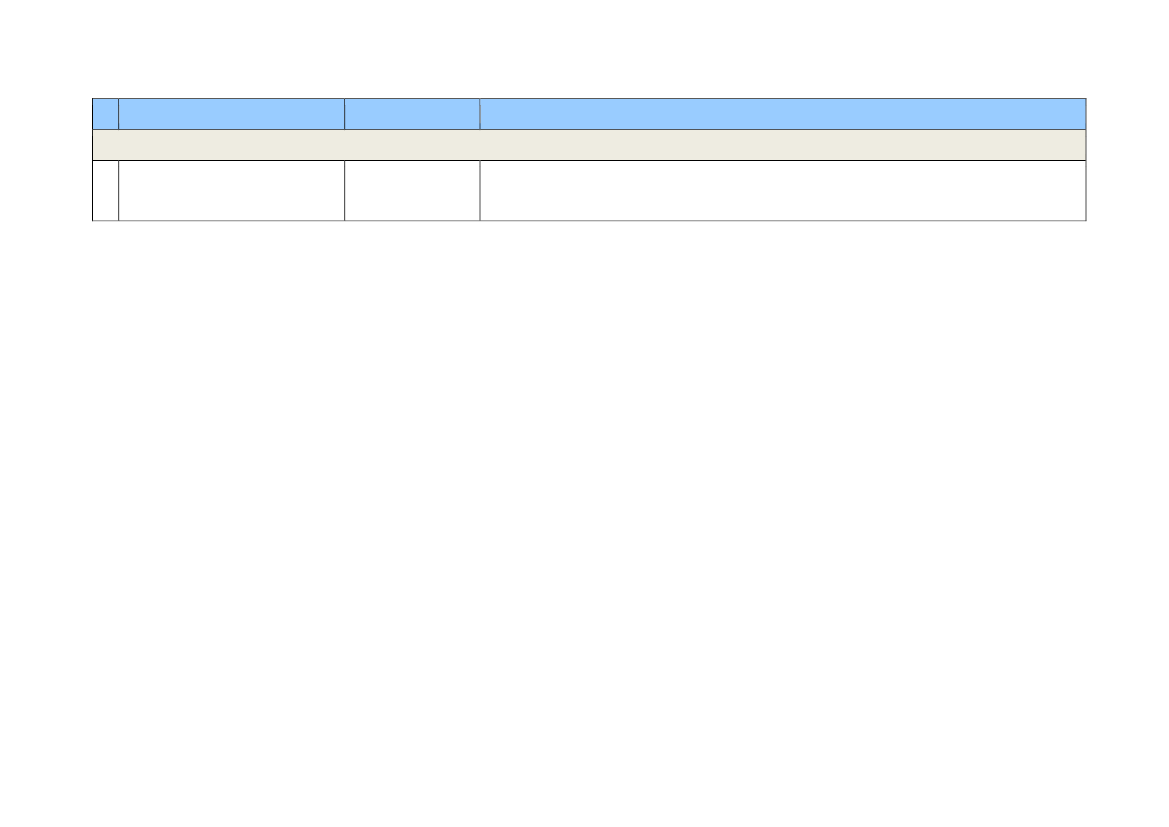Select the third blue header cell
1169x827 pixels.
coord(412,114)
